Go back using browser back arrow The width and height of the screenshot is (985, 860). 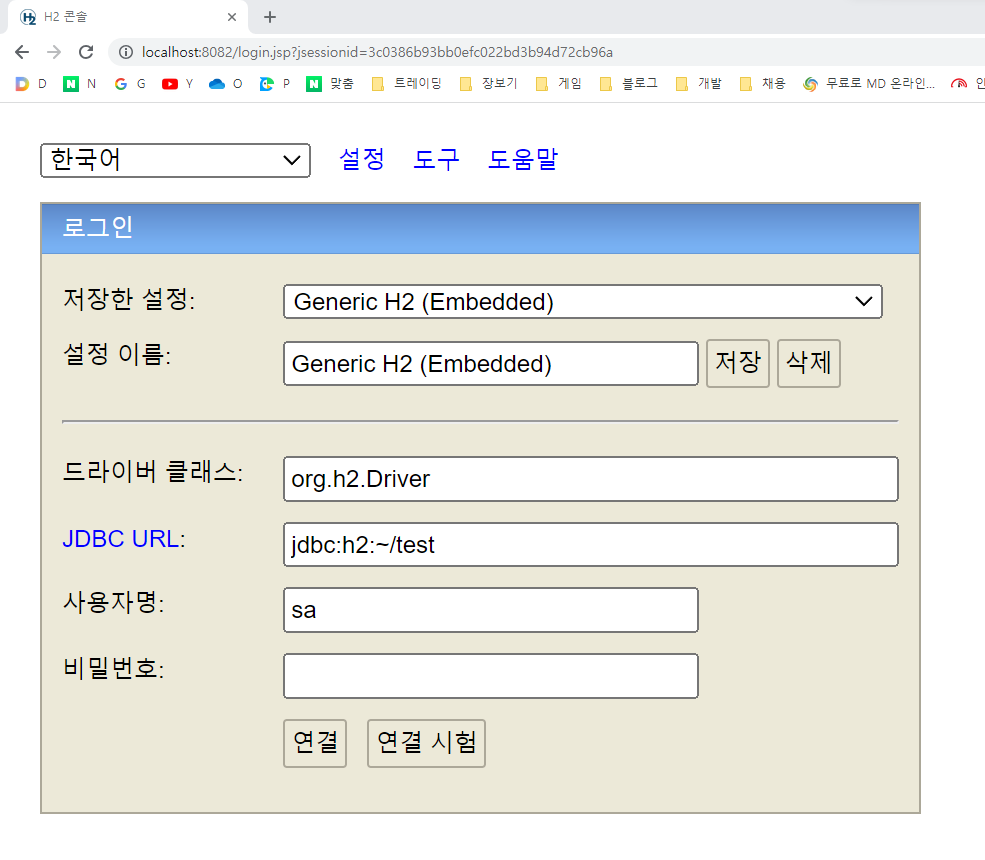click(22, 52)
